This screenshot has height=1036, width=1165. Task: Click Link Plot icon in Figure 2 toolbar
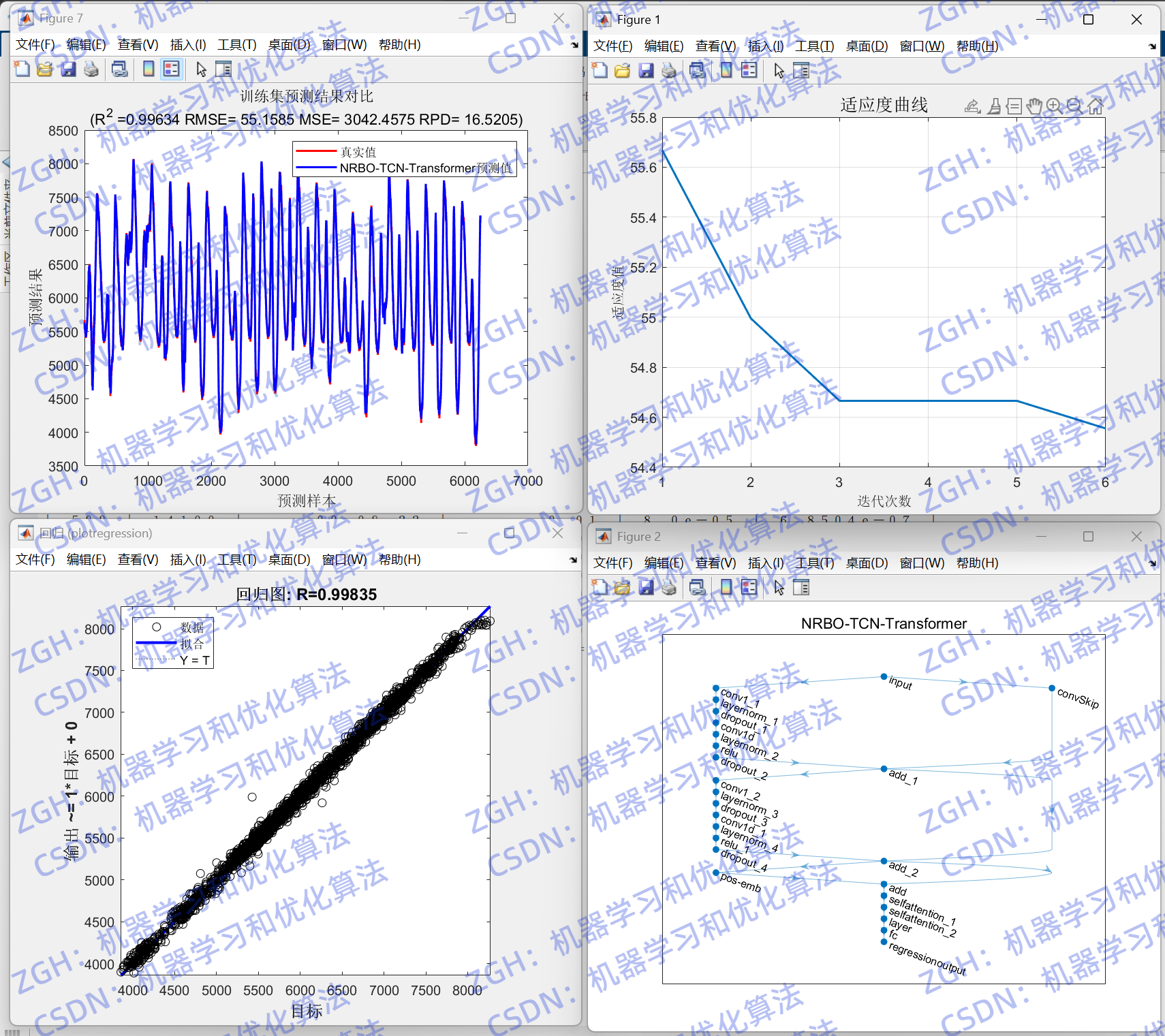698,587
